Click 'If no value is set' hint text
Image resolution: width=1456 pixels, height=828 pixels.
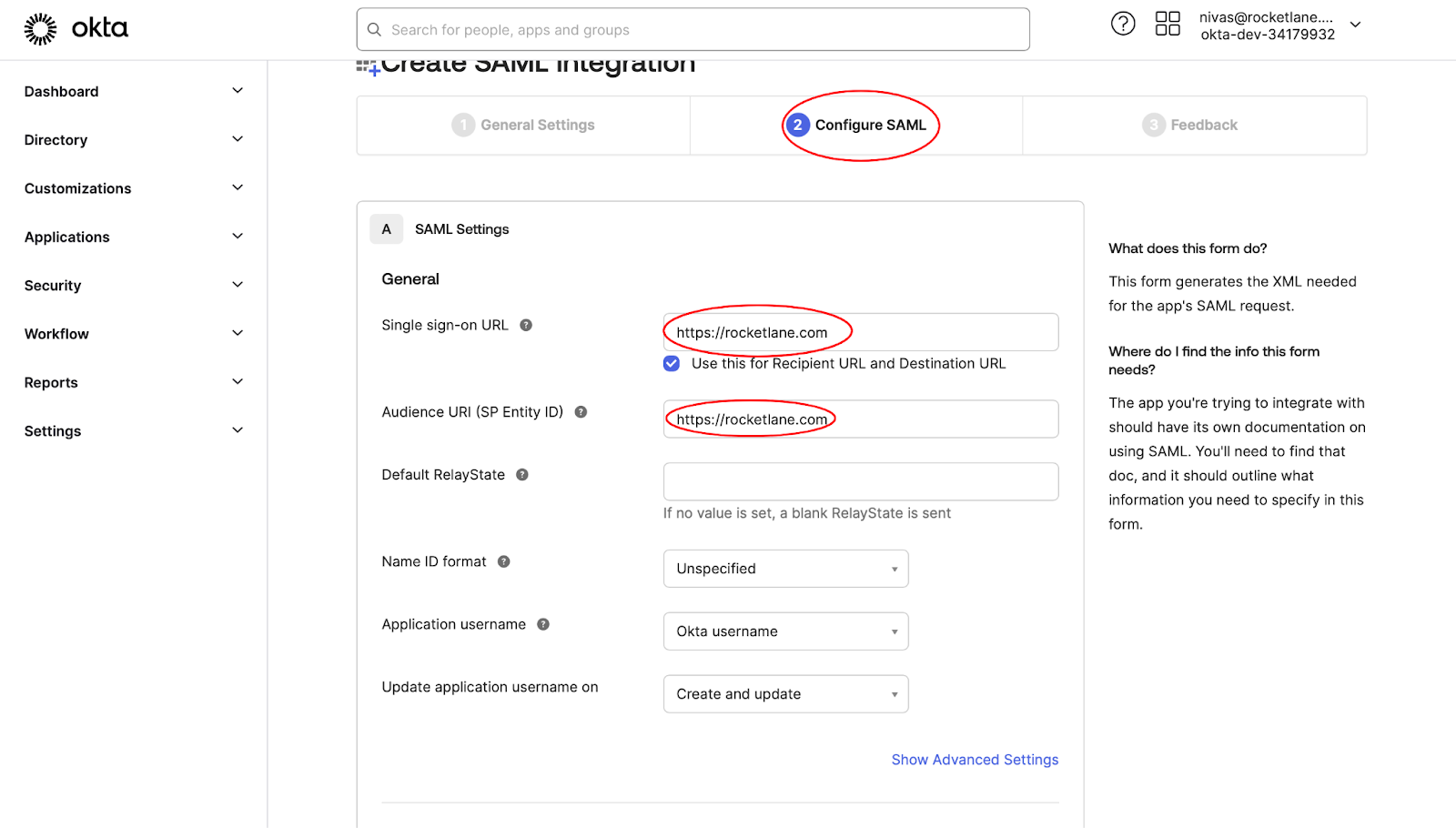click(807, 513)
